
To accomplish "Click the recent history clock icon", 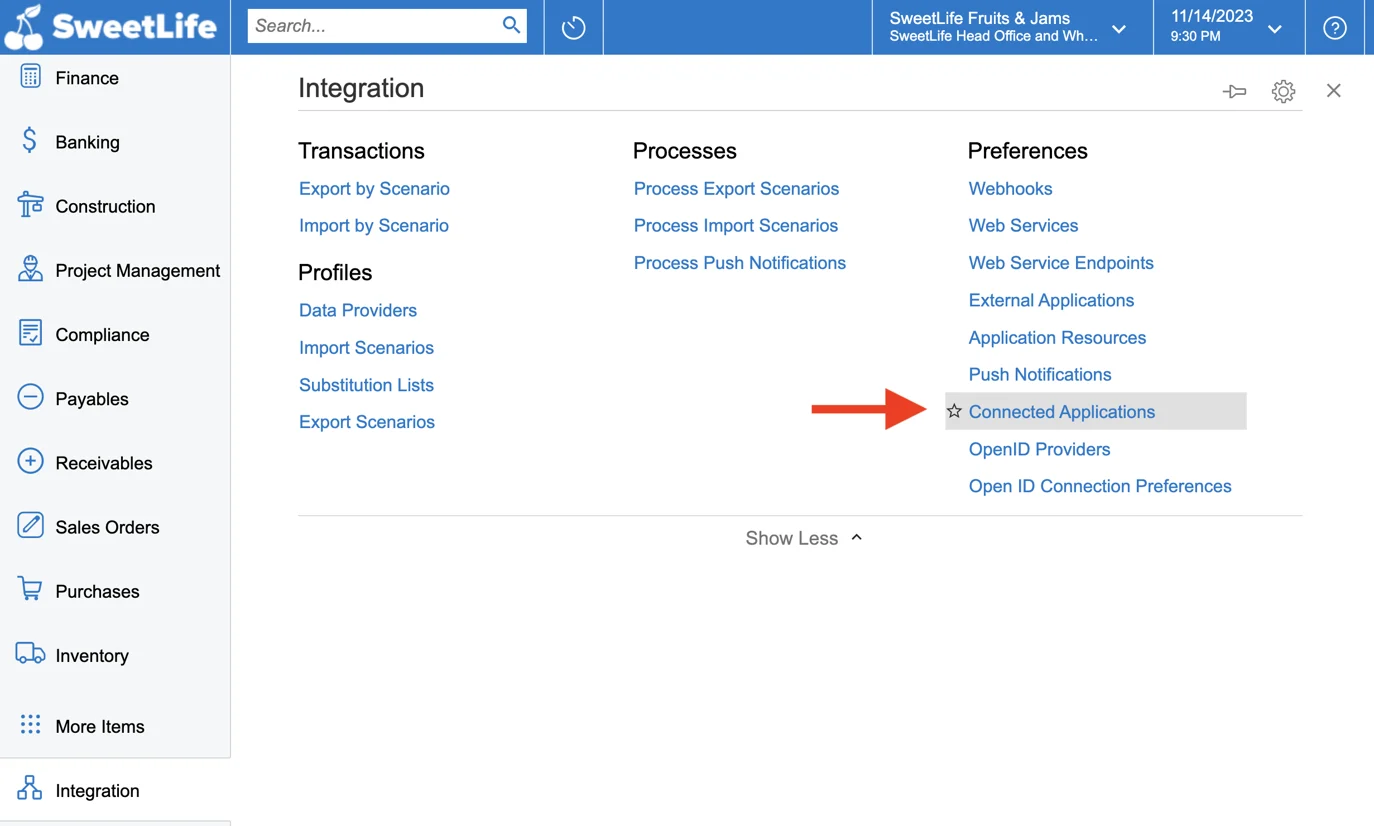I will click(573, 27).
